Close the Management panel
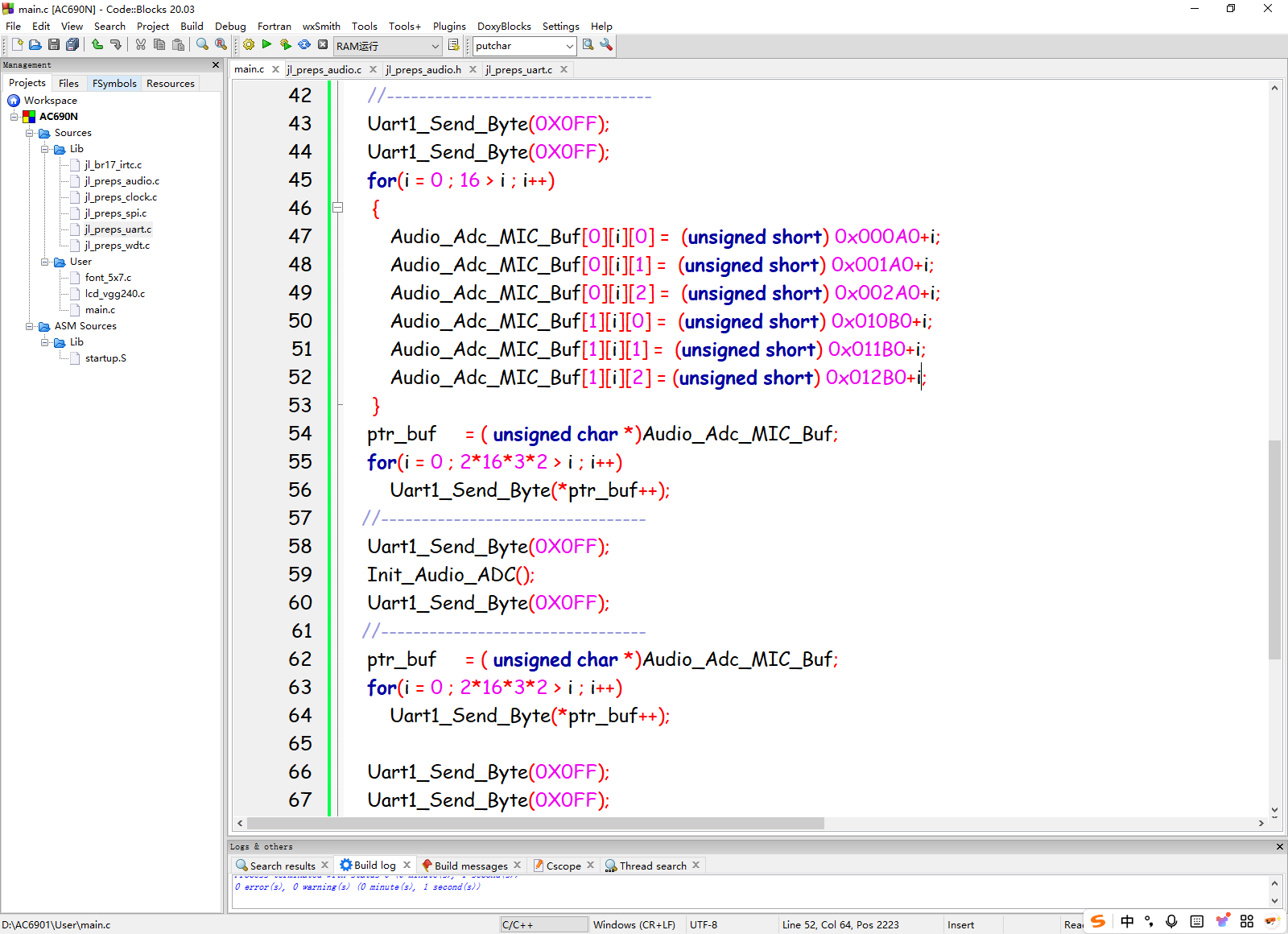Image resolution: width=1288 pixels, height=934 pixels. tap(215, 64)
